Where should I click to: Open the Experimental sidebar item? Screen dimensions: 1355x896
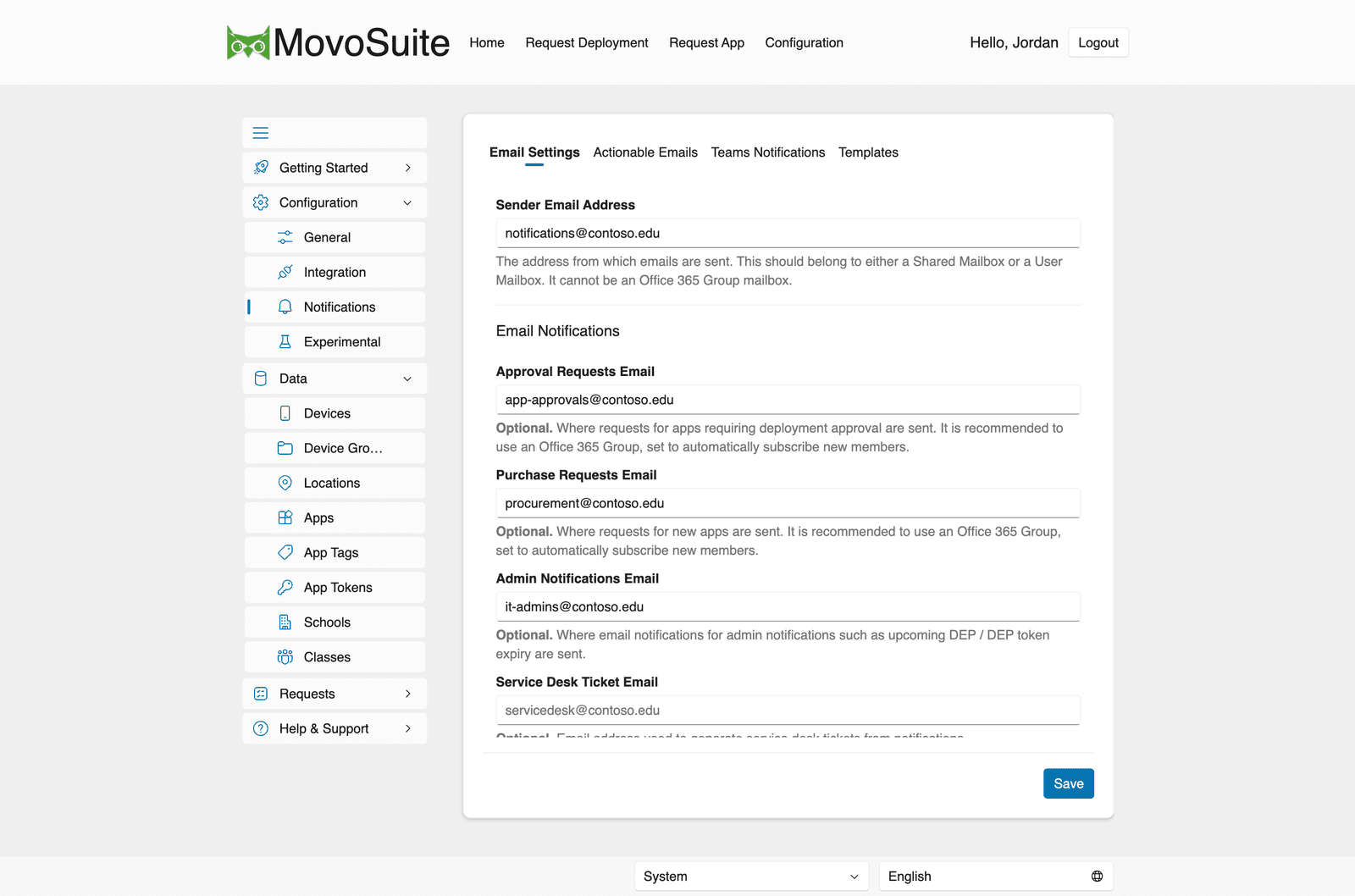(x=335, y=341)
